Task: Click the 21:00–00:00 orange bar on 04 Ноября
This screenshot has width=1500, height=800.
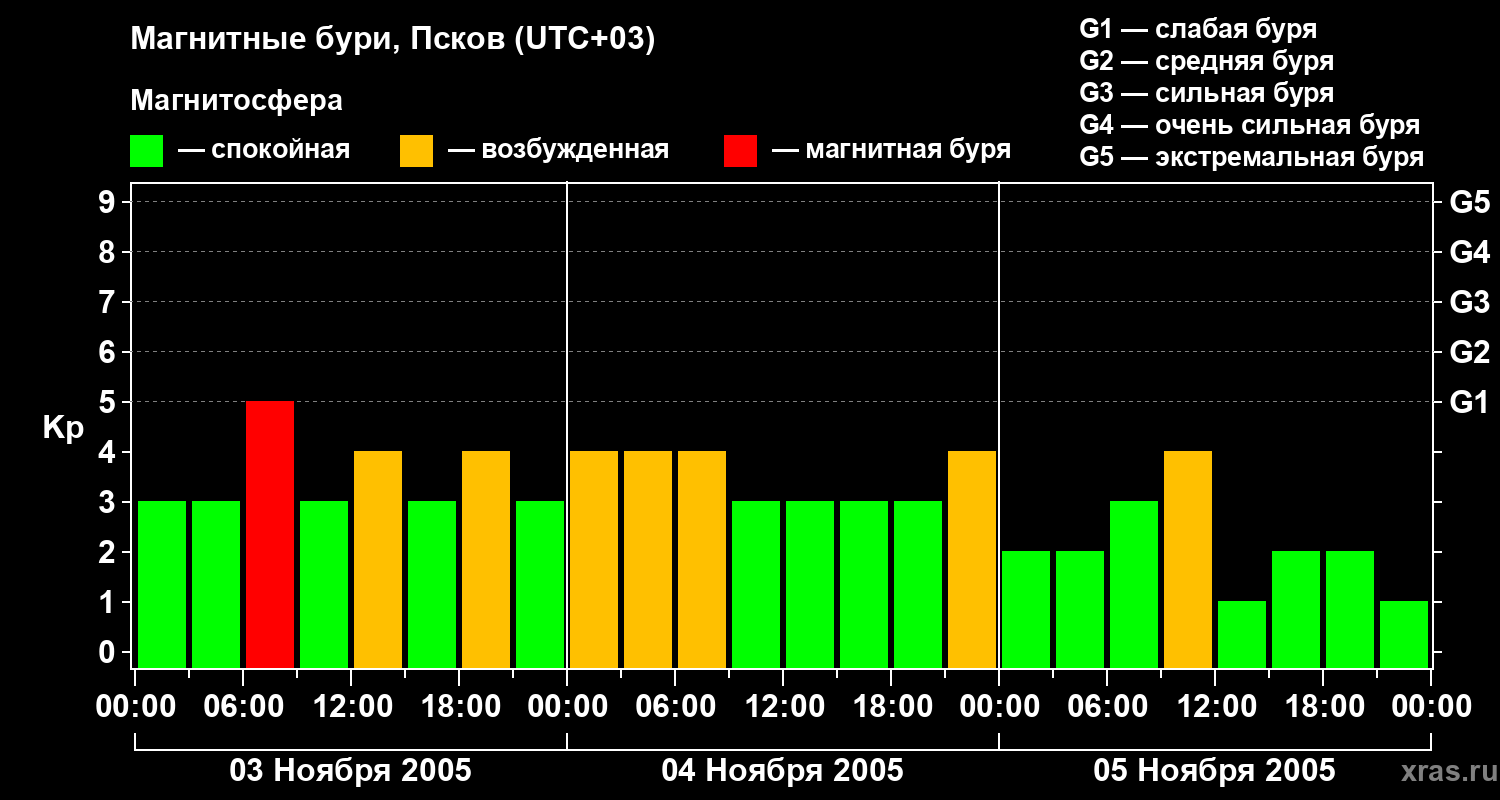Action: [x=972, y=559]
